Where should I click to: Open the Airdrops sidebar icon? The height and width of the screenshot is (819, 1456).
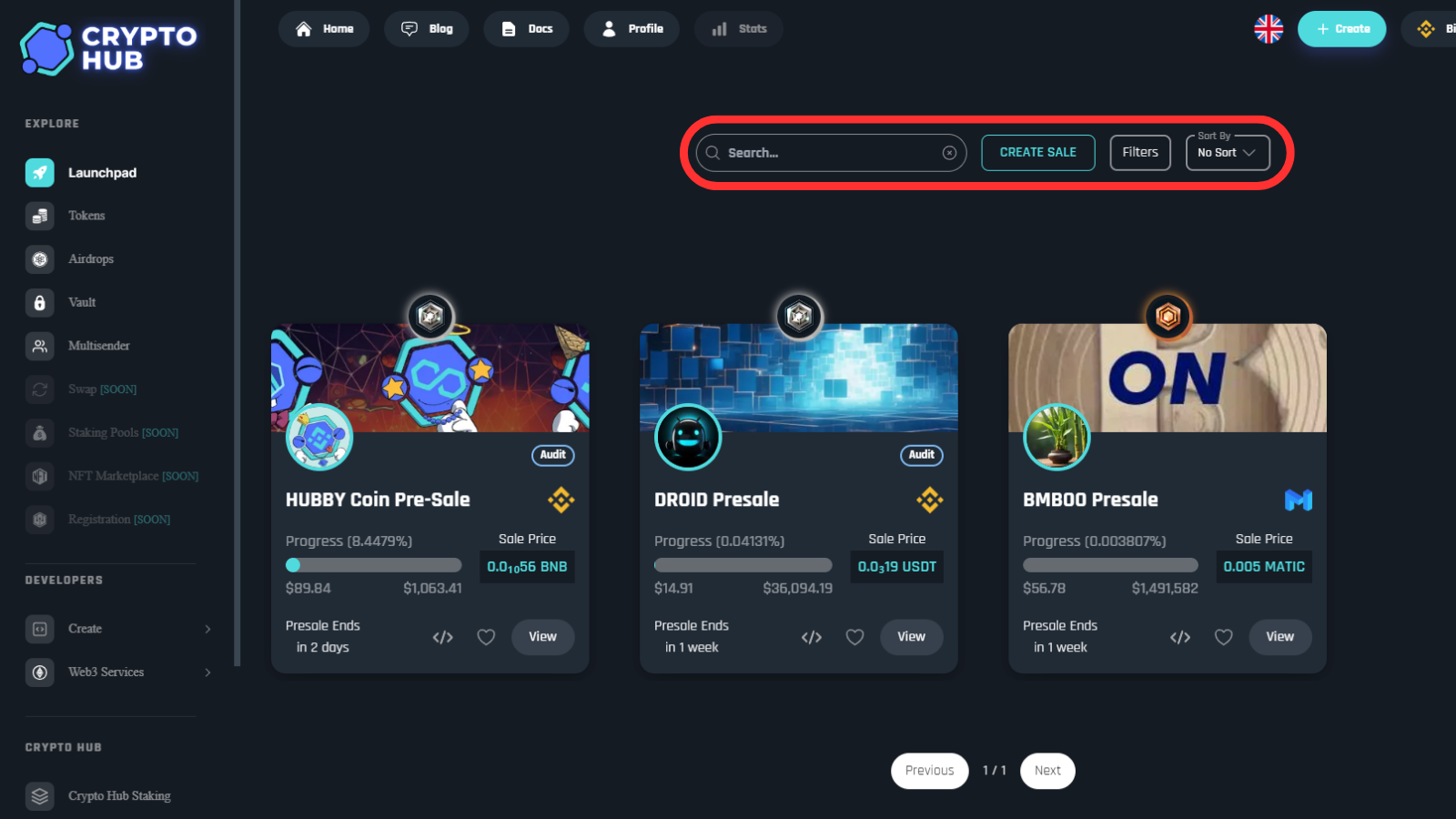pyautogui.click(x=39, y=259)
